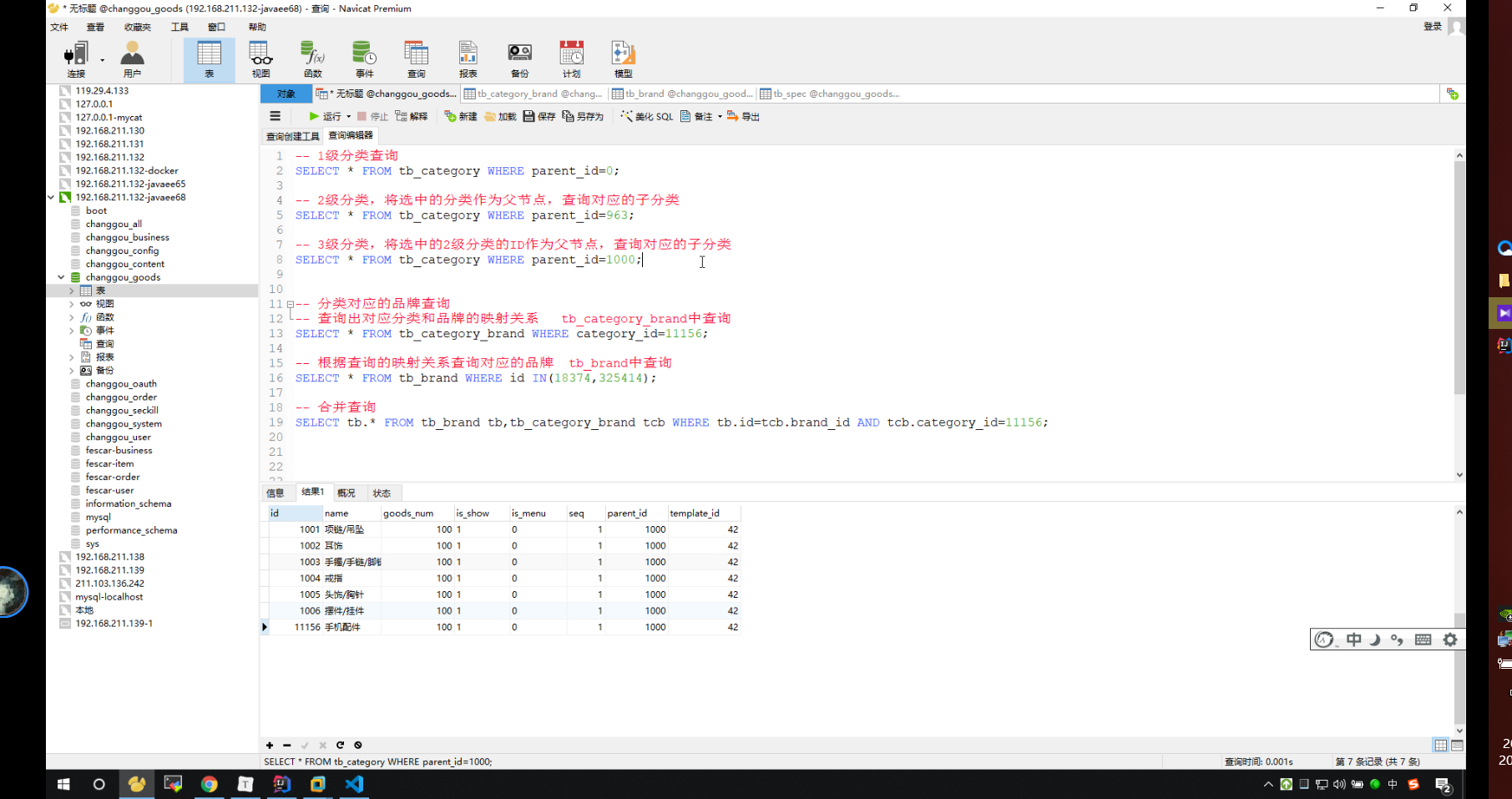Open the Status (状态) result tab
Screen dimensions: 1512x799
tap(382, 493)
